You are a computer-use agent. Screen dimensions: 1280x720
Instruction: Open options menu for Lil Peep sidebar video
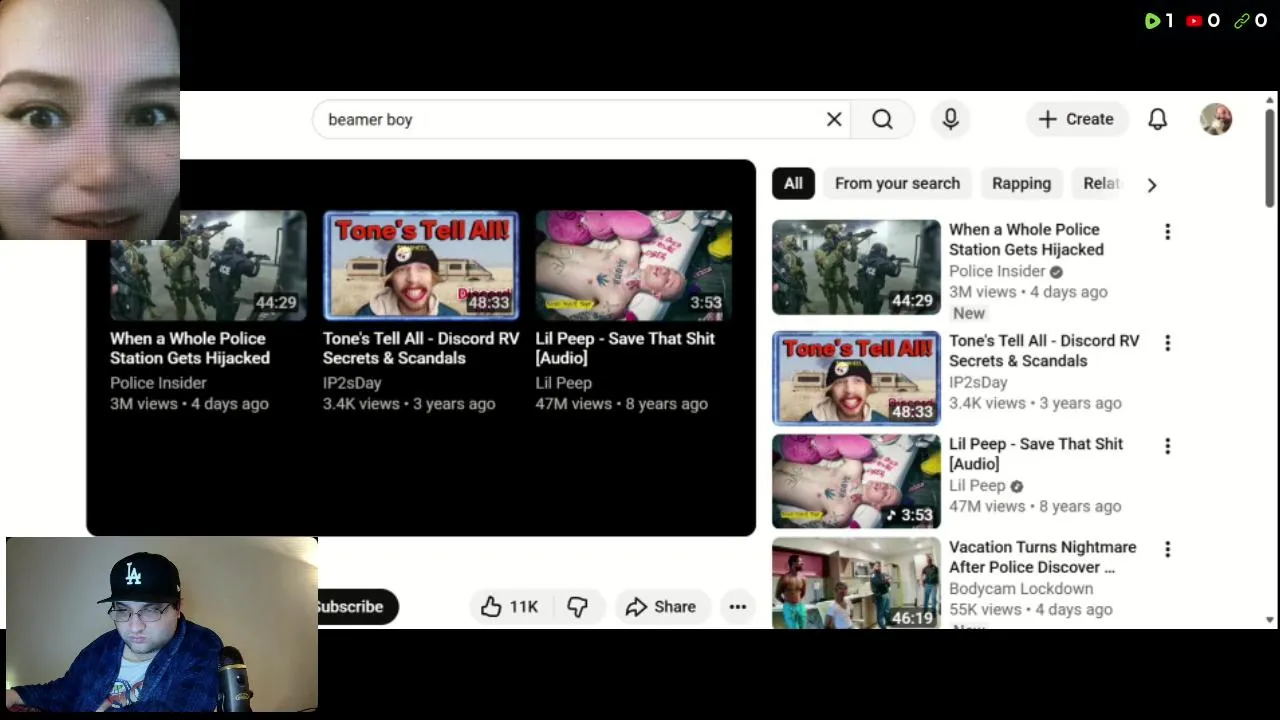click(1167, 446)
